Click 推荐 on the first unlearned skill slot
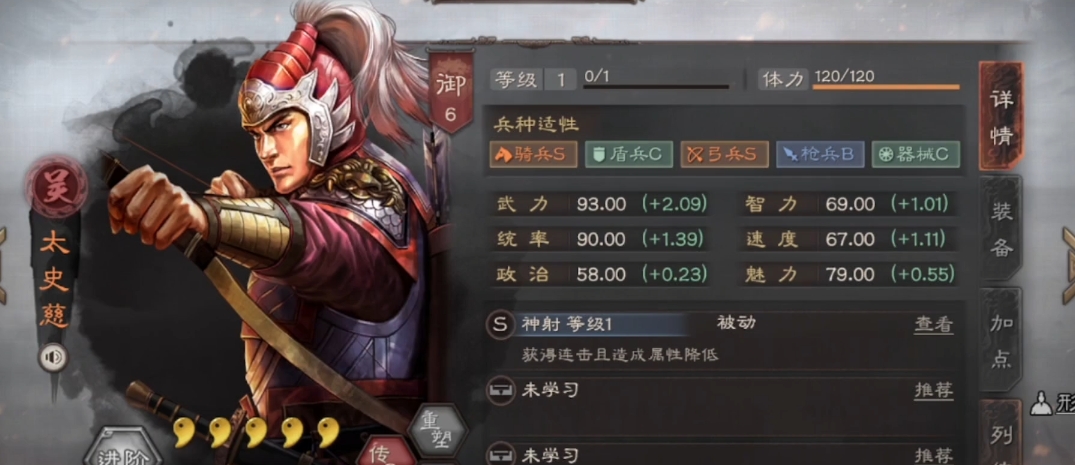Image resolution: width=1075 pixels, height=465 pixels. coord(934,390)
